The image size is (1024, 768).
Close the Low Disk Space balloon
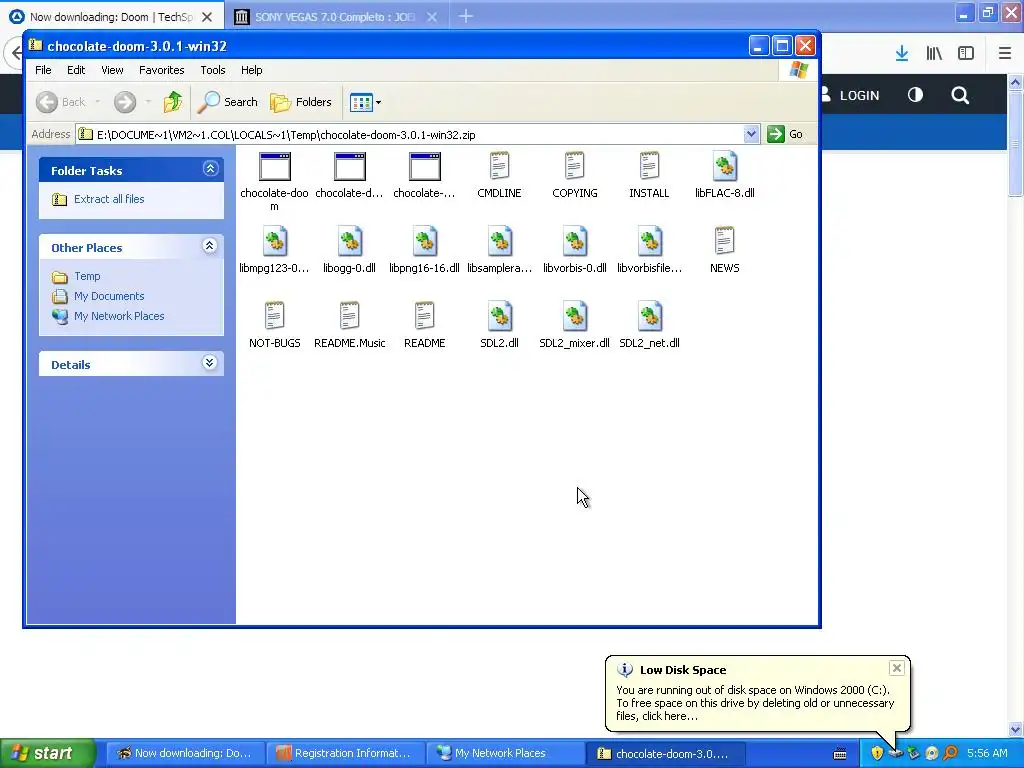click(x=897, y=667)
